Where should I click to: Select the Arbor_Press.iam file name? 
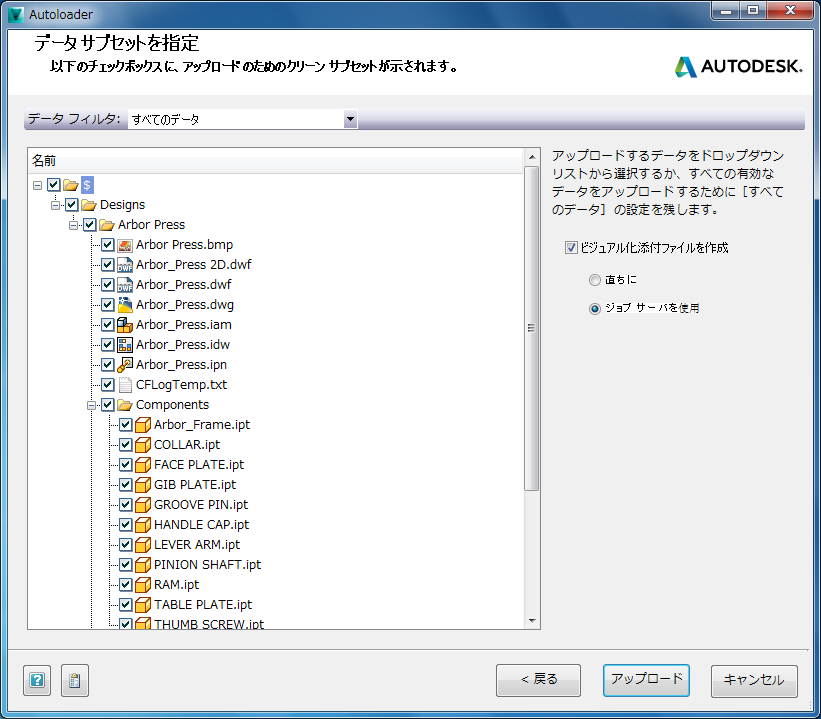tap(184, 325)
